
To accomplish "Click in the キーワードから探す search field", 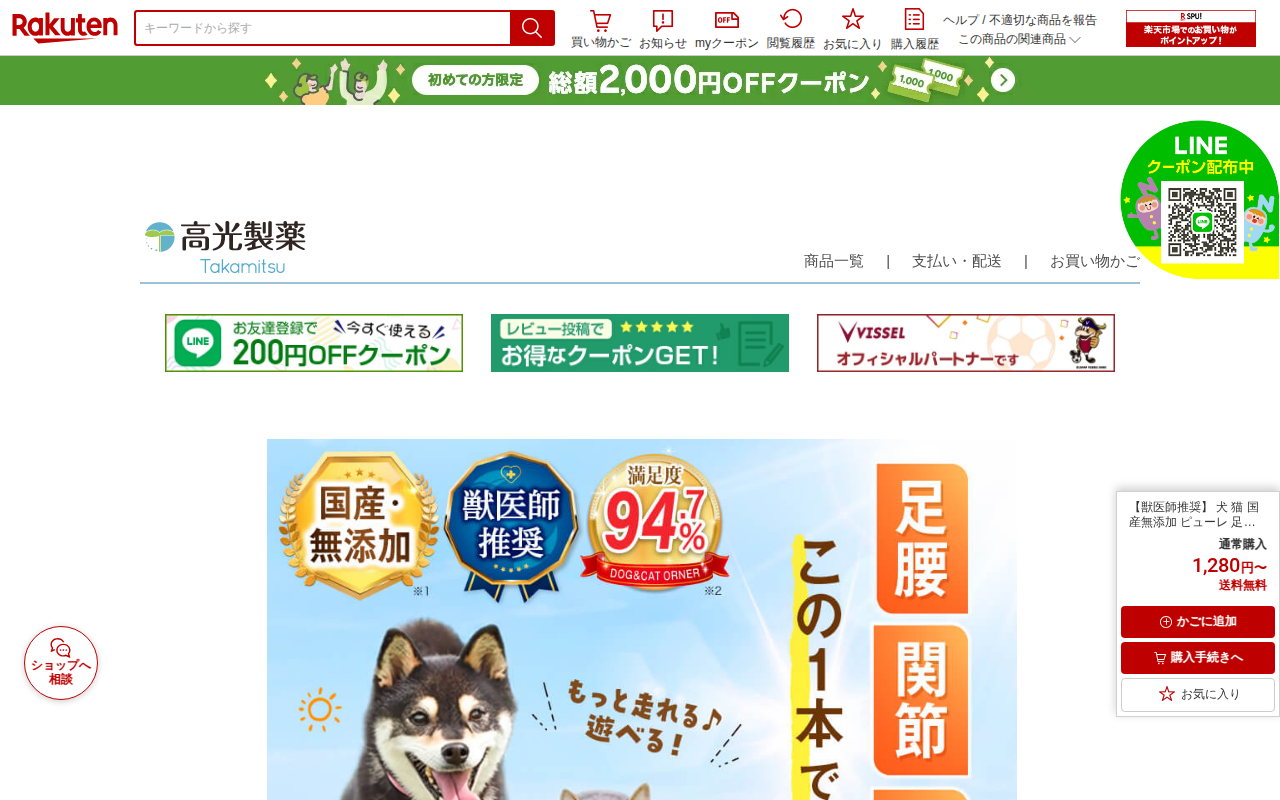I will [x=322, y=28].
